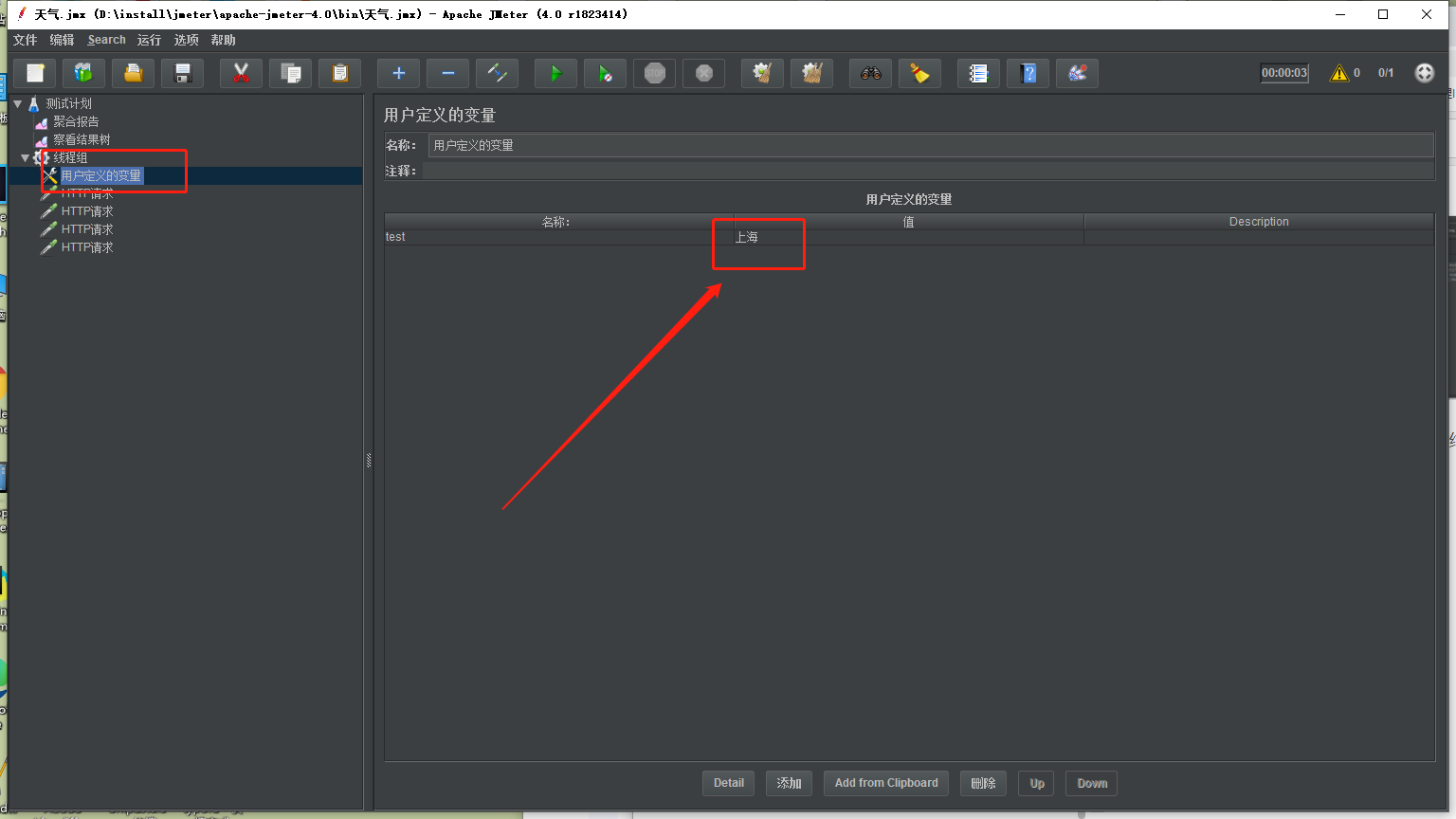Expand all nodes with plus icon
This screenshot has height=819, width=1456.
(x=399, y=73)
